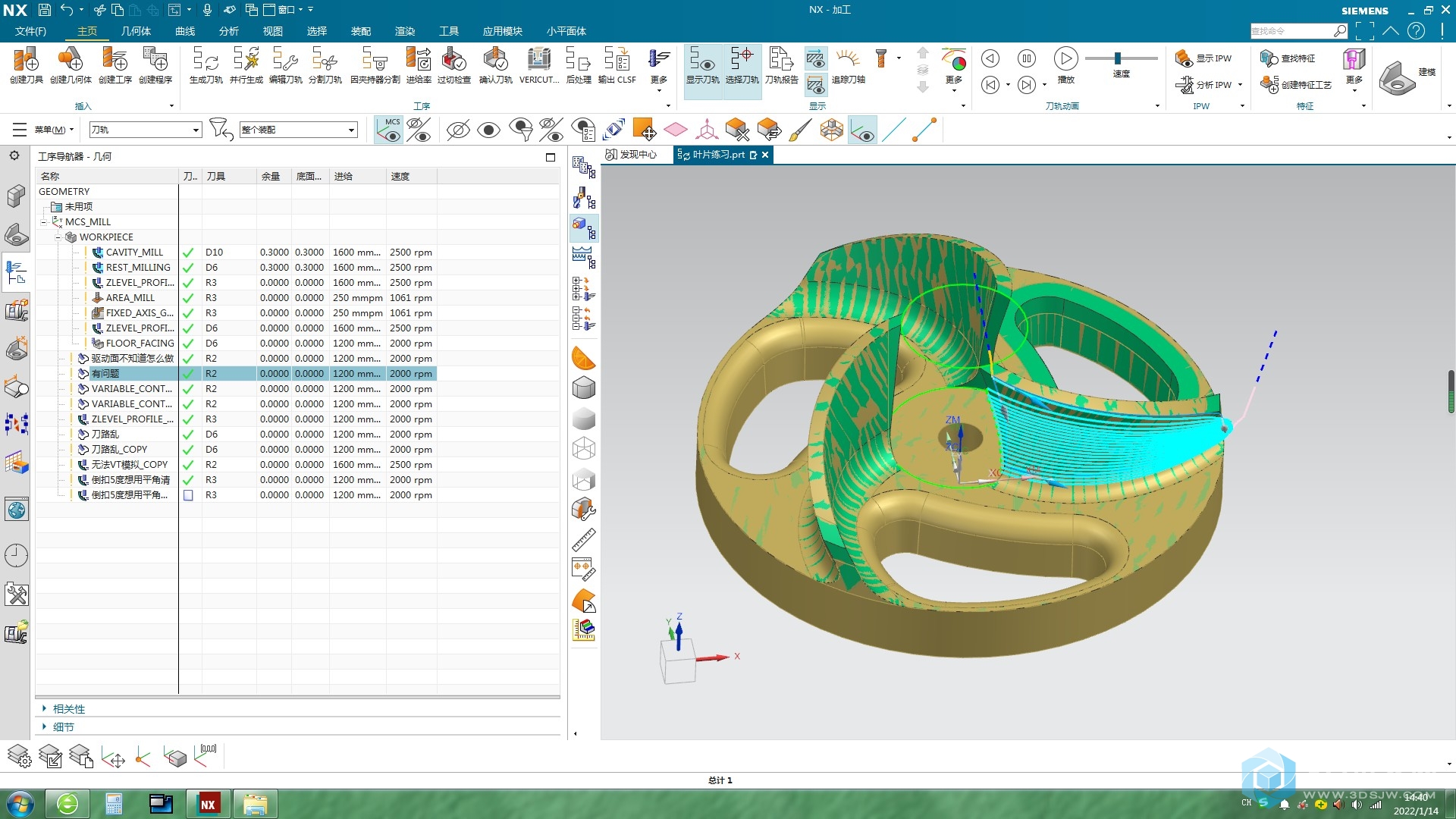Click 分割刀轨 split tool path icon
Viewport: 1456px width, 819px height.
point(325,65)
